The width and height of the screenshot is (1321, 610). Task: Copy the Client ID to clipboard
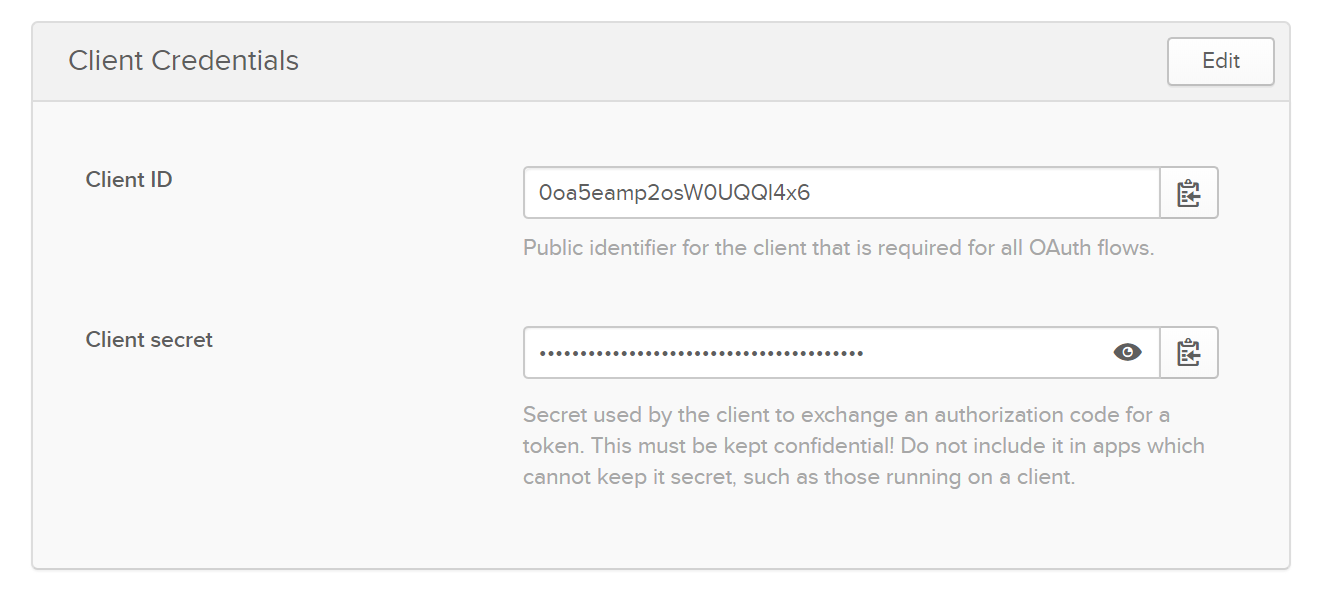[1188, 193]
